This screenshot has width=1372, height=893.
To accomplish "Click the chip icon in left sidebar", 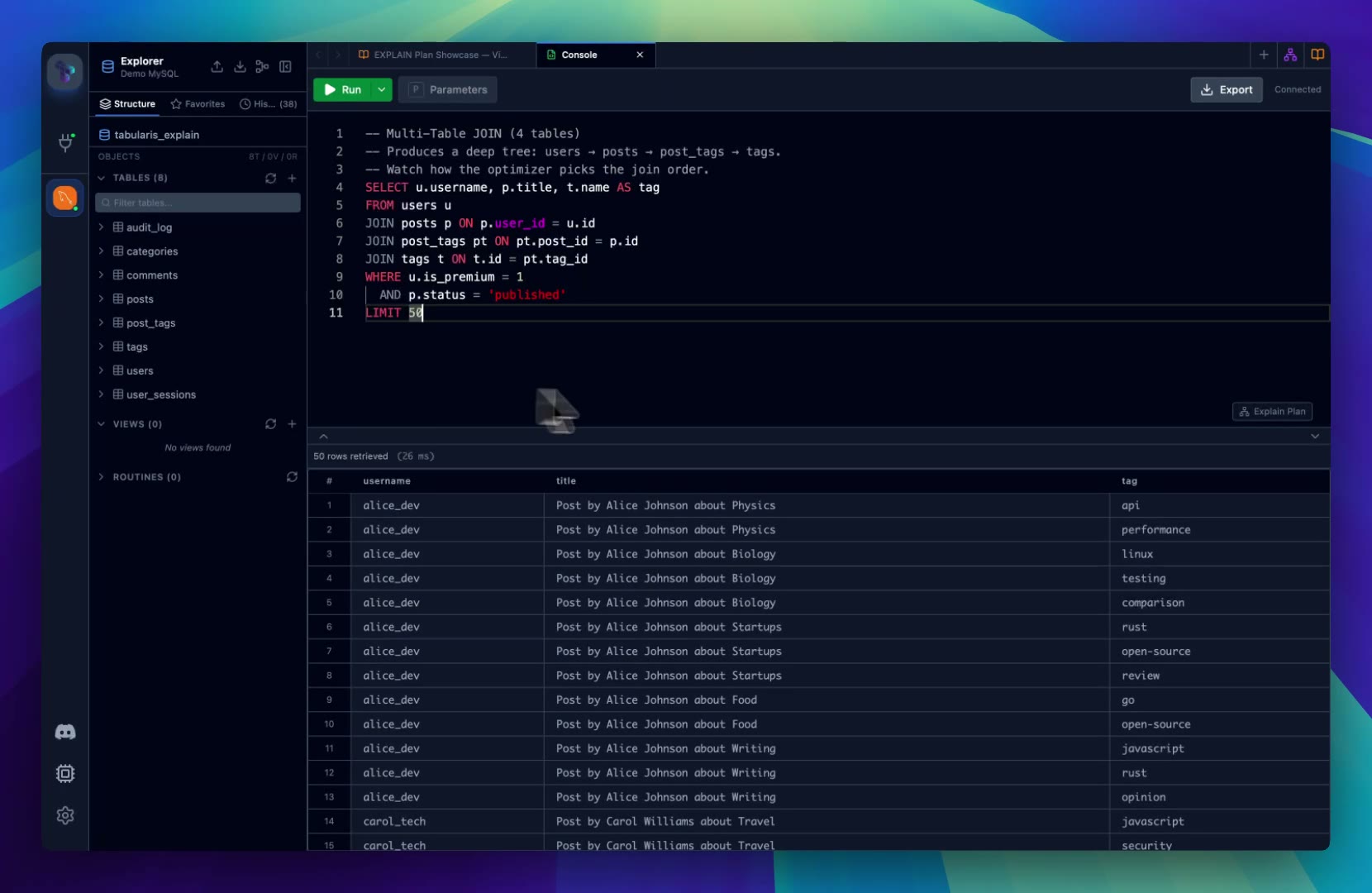I will click(x=65, y=773).
